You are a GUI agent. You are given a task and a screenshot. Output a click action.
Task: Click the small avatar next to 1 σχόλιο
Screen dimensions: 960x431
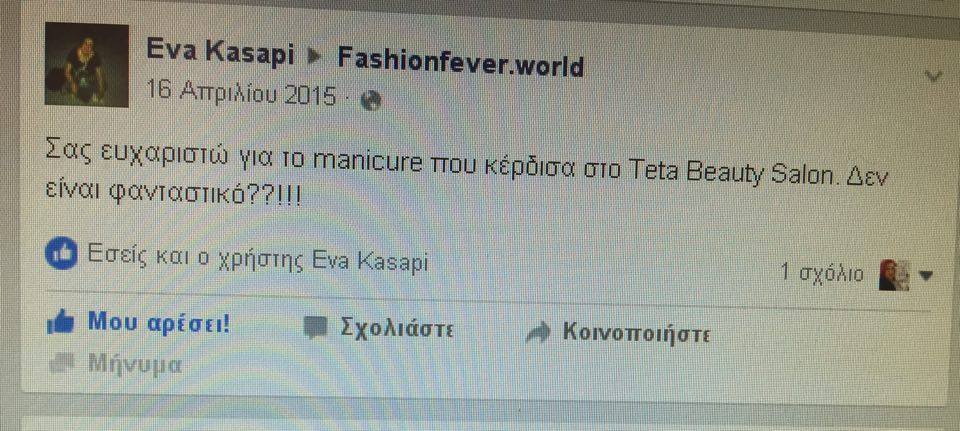pos(893,275)
